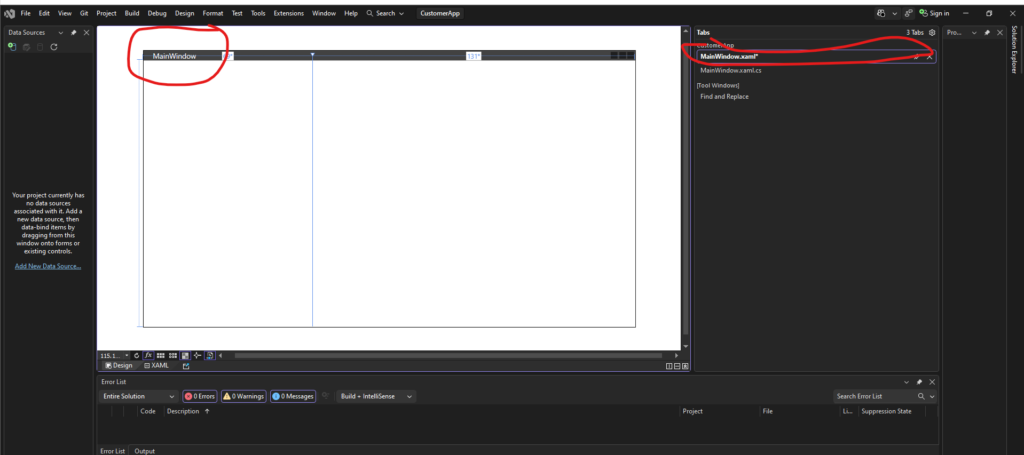Open the Format menu
Viewport: 1024px width, 455px height.
click(x=213, y=13)
